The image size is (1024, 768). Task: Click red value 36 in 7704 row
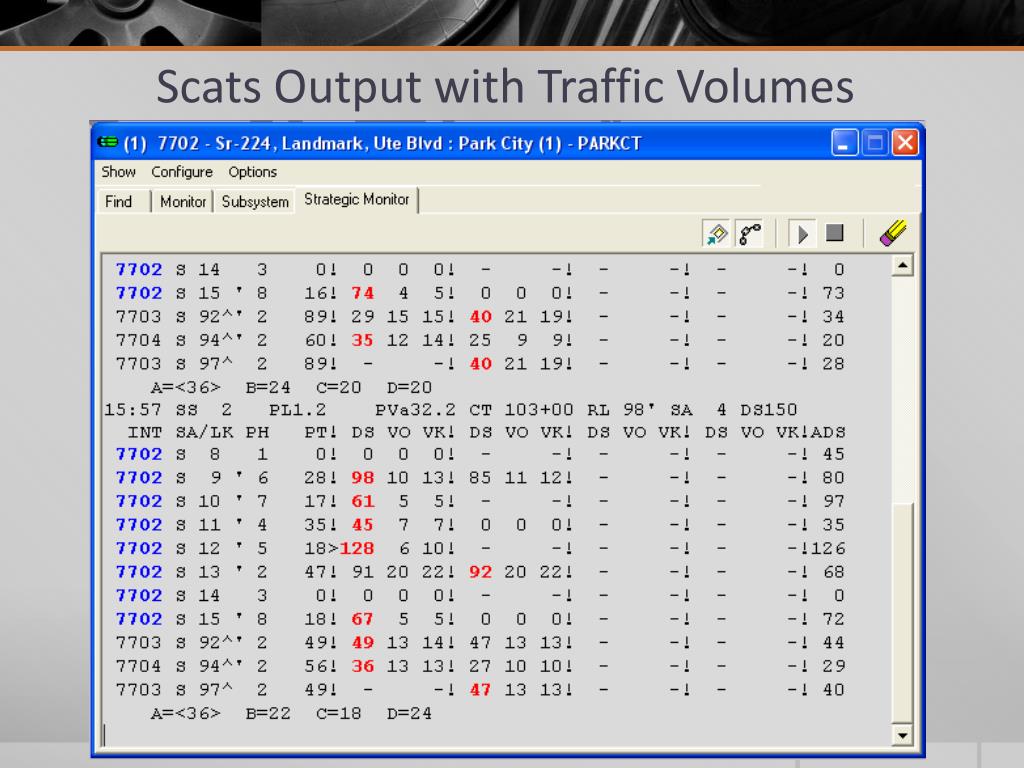(362, 665)
